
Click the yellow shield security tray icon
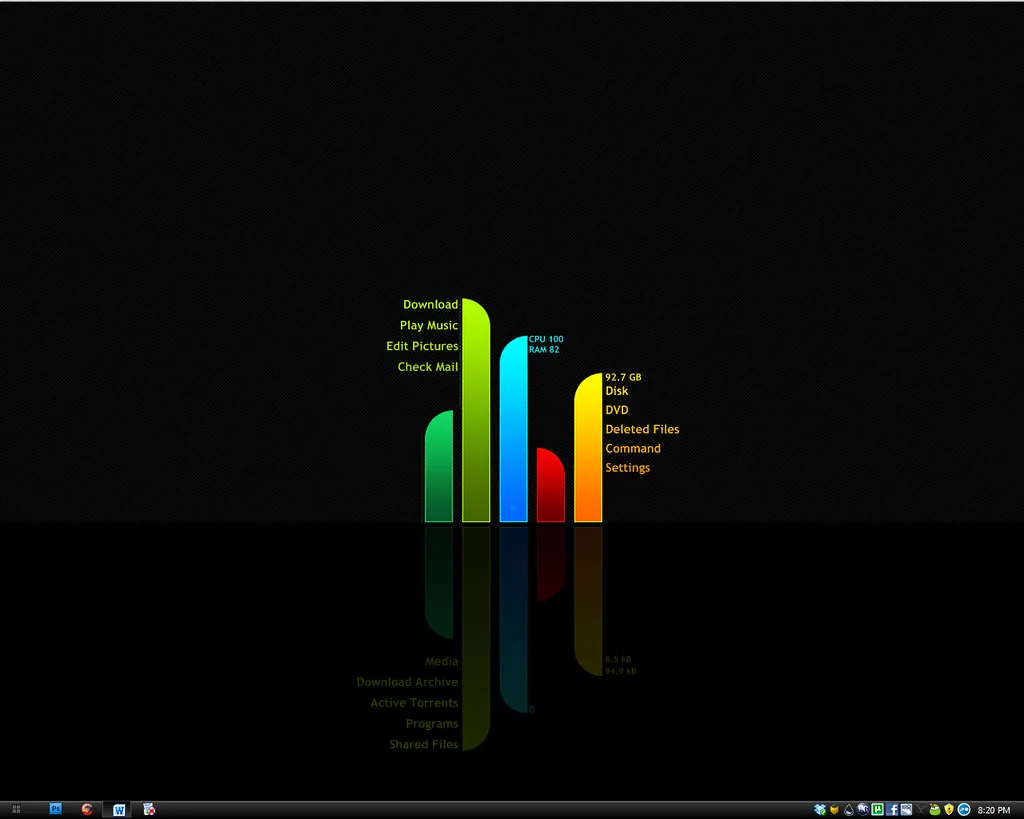(x=949, y=809)
